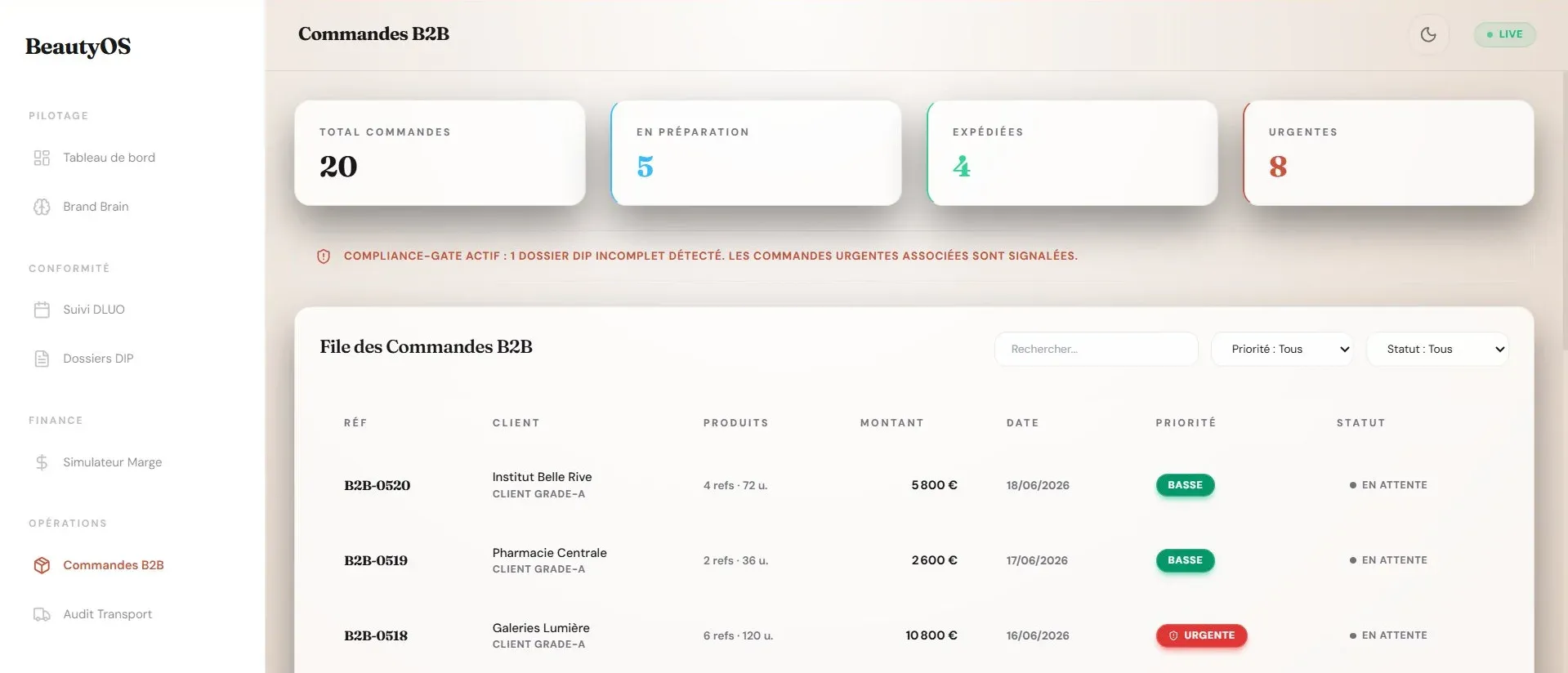Open the Statut : Tous dropdown

[1437, 349]
